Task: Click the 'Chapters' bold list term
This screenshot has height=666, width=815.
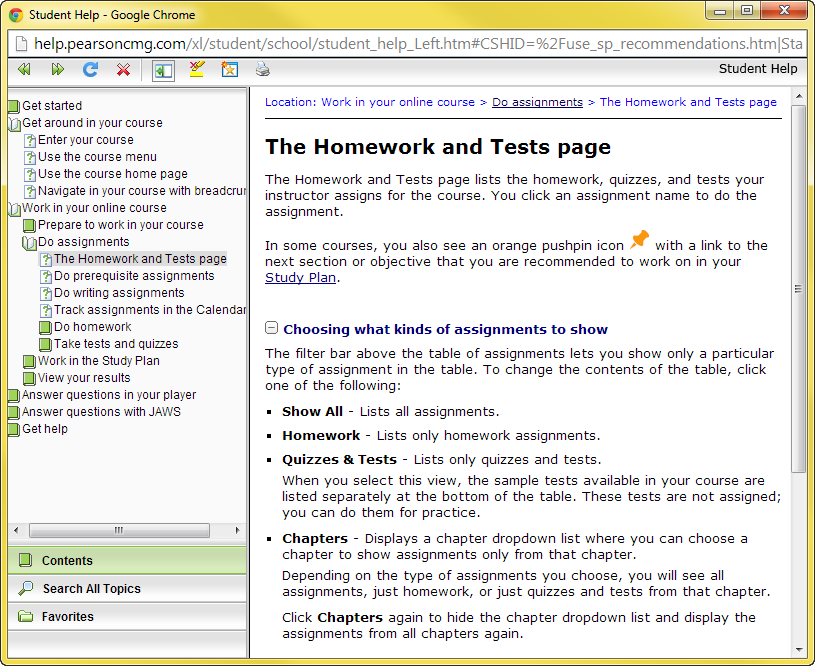Action: 315,539
